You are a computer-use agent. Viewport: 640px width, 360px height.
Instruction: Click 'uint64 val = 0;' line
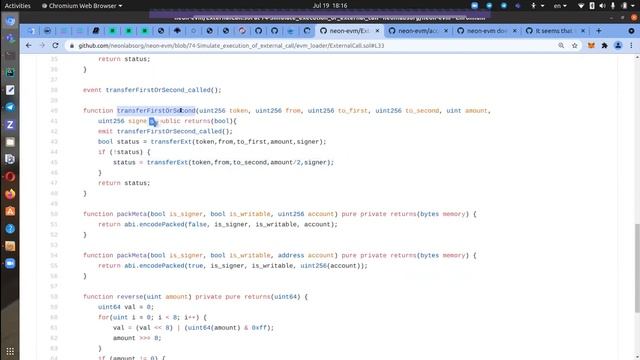pos(126,307)
